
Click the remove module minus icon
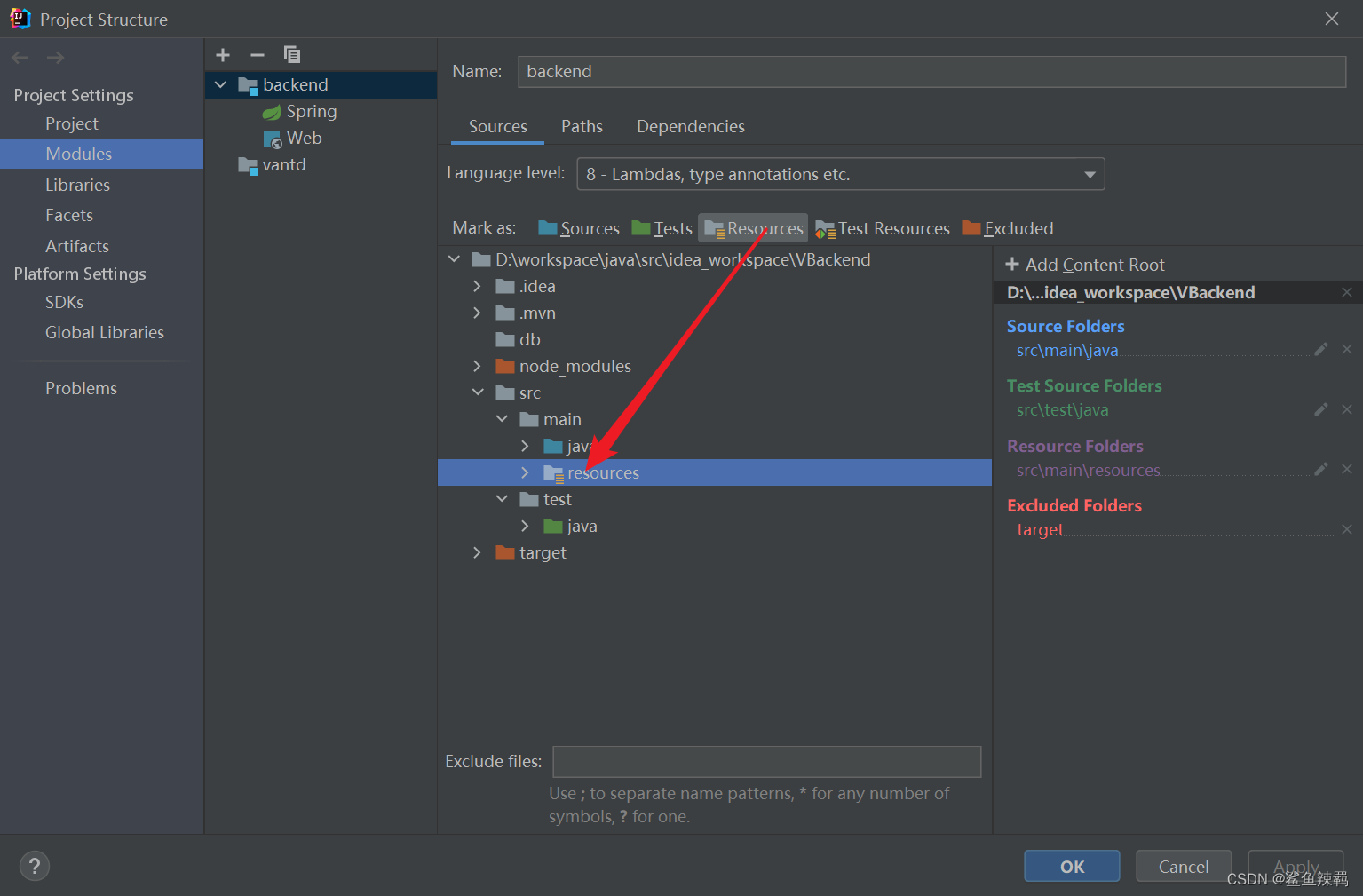click(x=258, y=55)
